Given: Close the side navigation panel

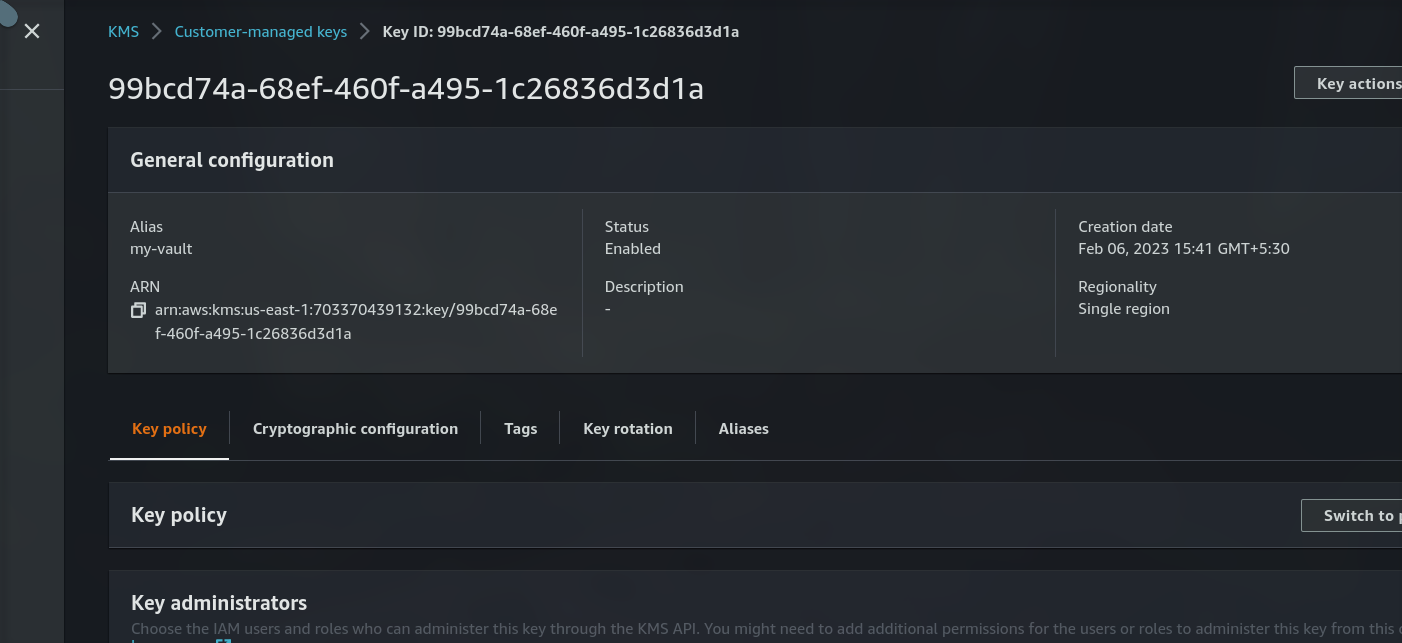Looking at the screenshot, I should (32, 32).
